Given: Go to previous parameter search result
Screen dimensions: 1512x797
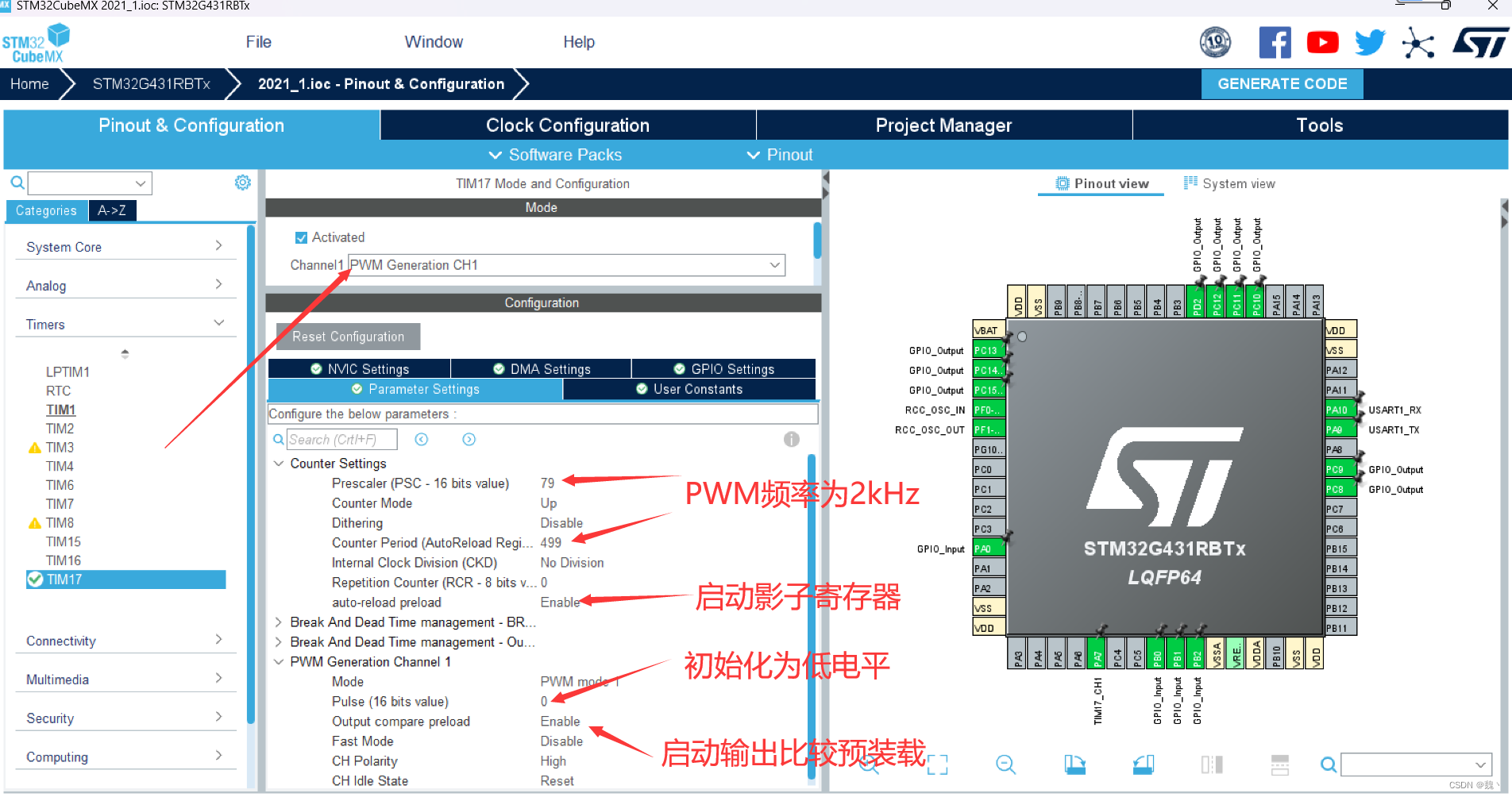Looking at the screenshot, I should click(x=422, y=439).
